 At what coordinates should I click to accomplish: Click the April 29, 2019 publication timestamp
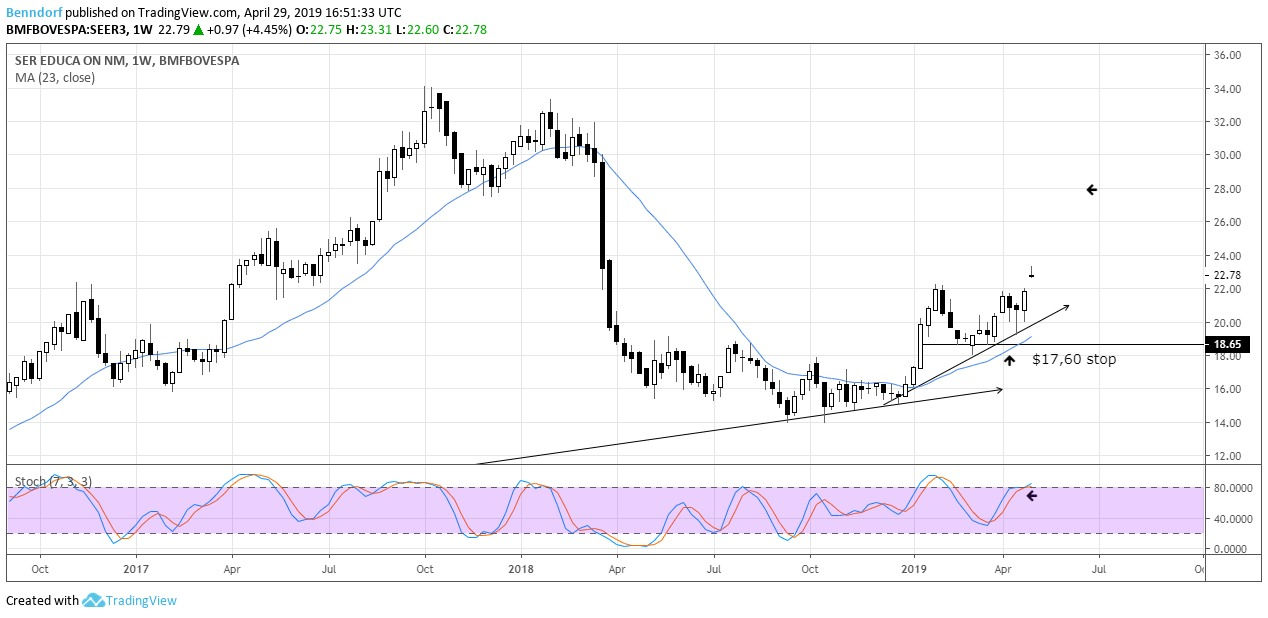(324, 13)
